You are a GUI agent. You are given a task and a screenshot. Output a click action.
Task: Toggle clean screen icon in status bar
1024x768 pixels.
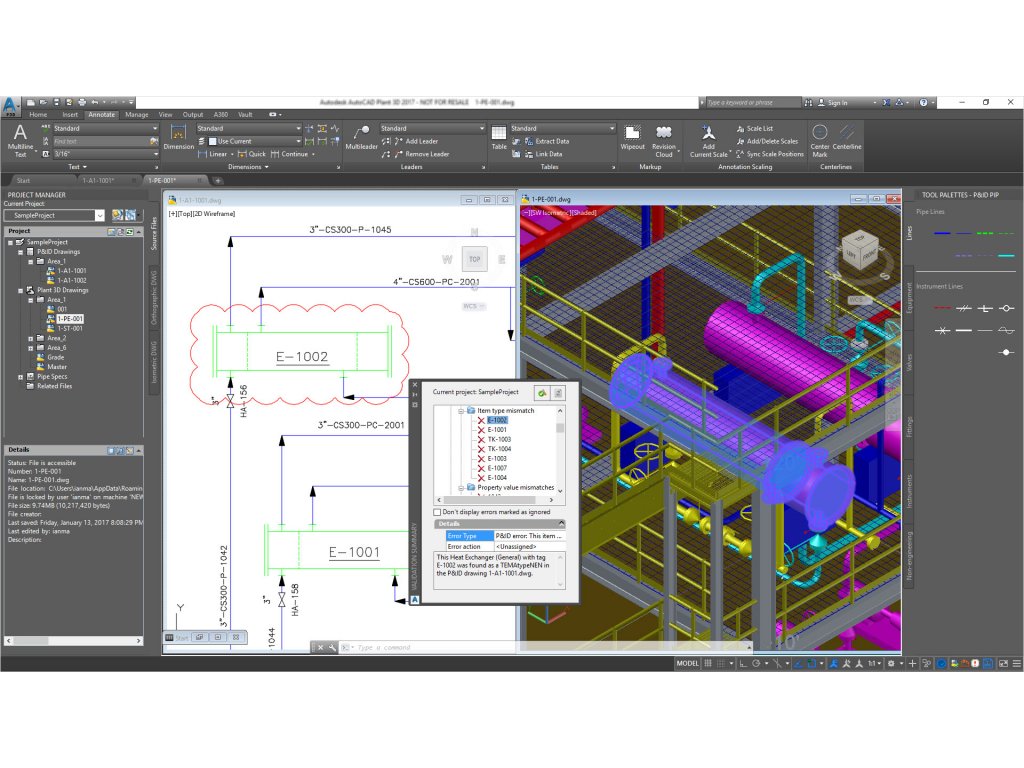(x=1003, y=664)
